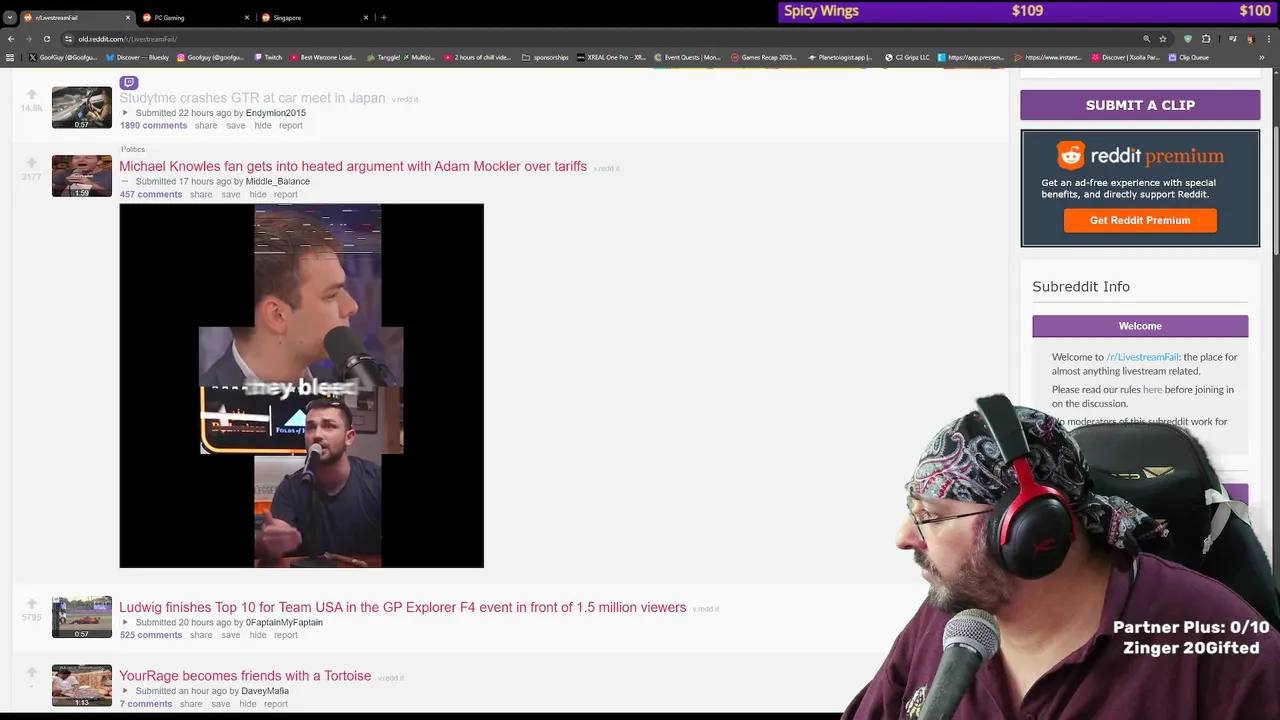
Task: Open the X GoofGuy bookmark
Action: (62, 57)
